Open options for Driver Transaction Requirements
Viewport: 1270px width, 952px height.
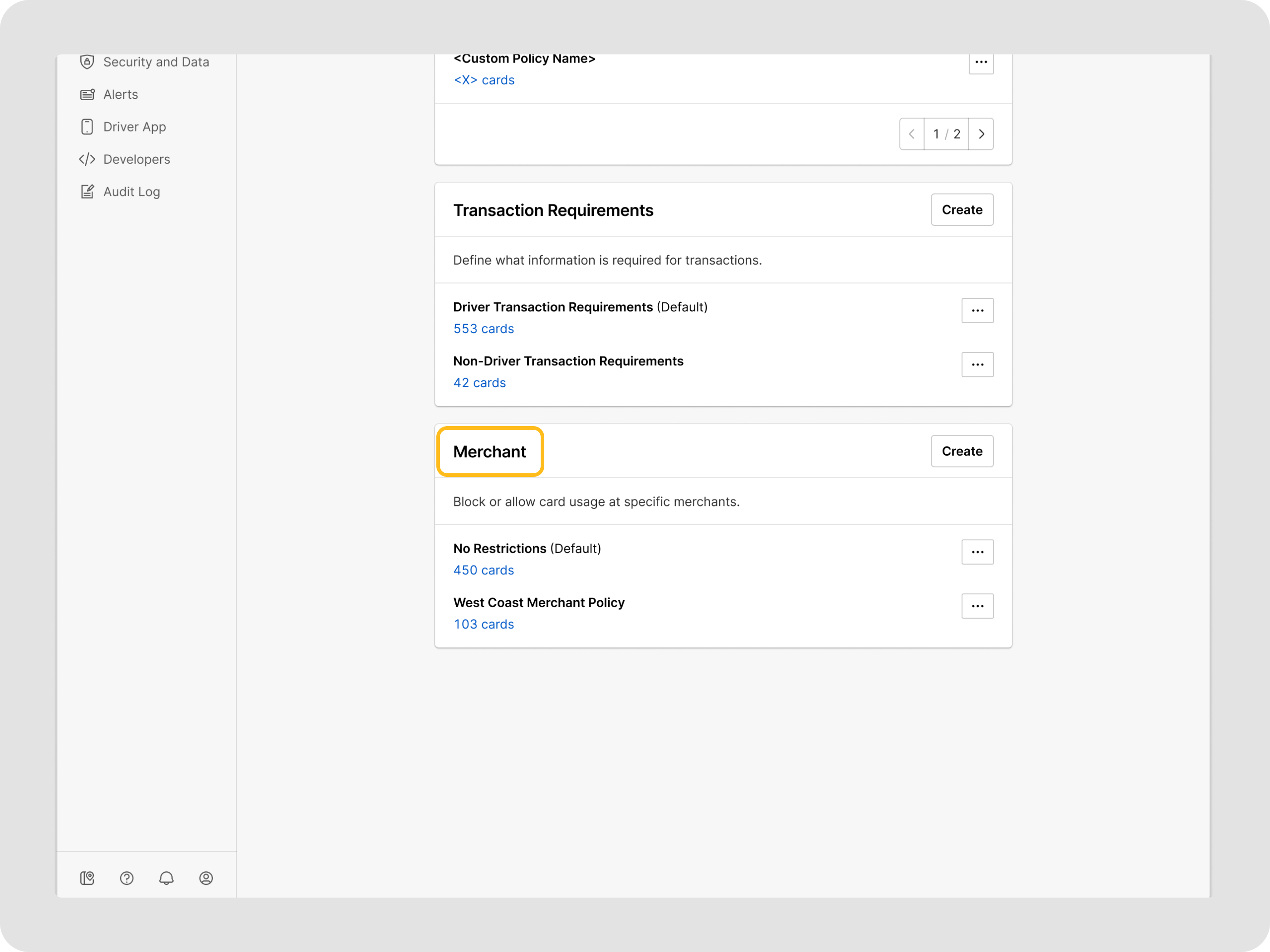[x=977, y=311]
